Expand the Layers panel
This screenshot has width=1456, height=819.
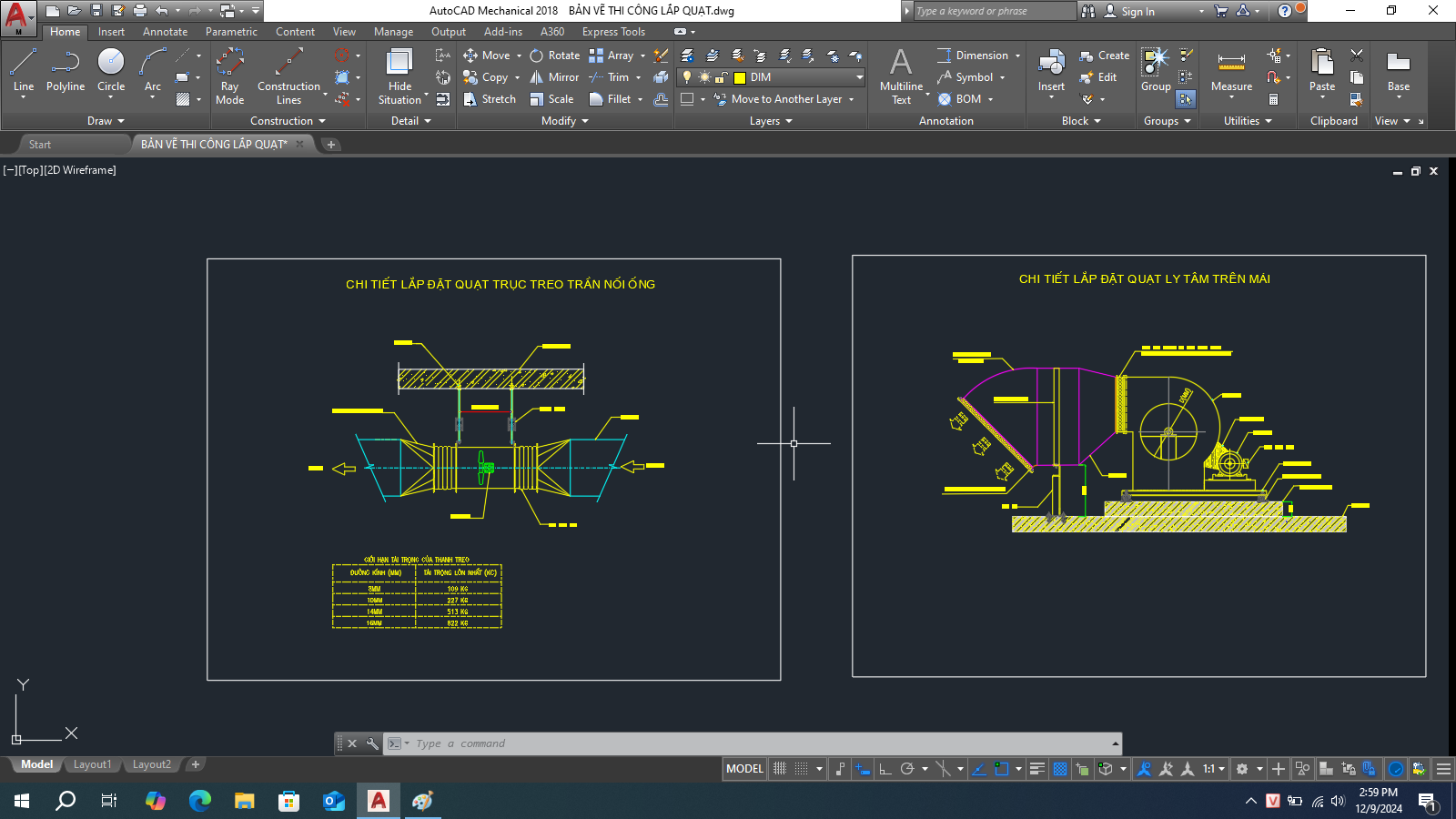[x=771, y=121]
